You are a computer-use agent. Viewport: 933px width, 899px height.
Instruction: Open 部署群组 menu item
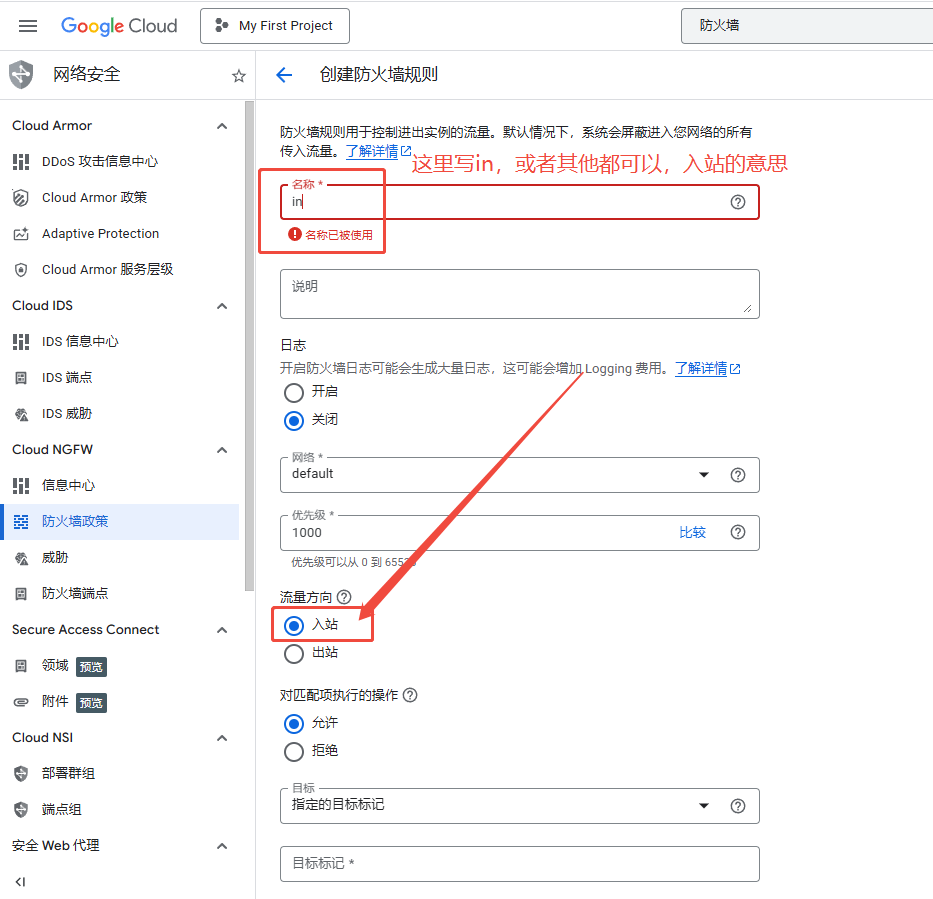pyautogui.click(x=121, y=773)
